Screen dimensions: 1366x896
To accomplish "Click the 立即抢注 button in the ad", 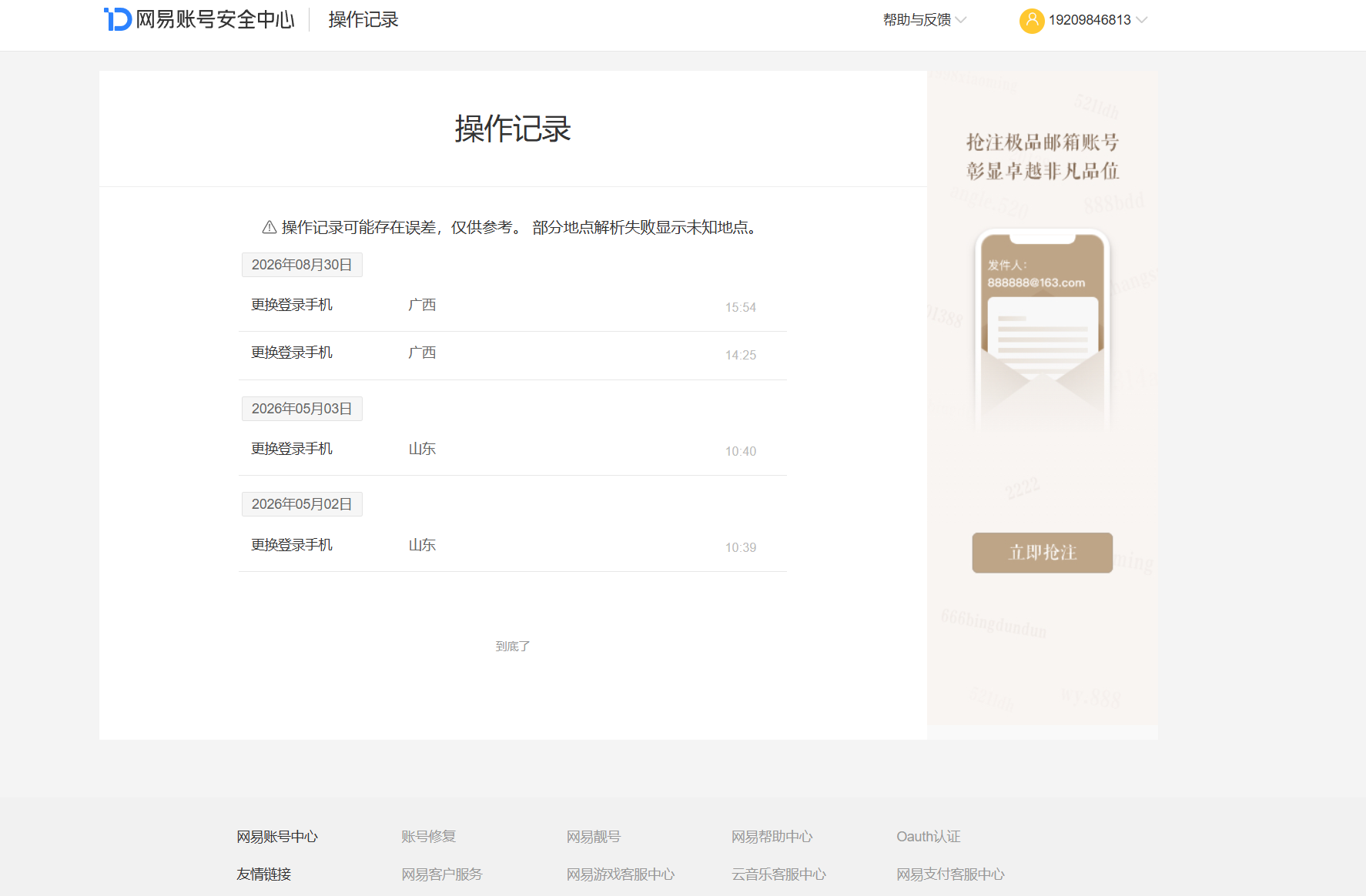I will pyautogui.click(x=1042, y=553).
